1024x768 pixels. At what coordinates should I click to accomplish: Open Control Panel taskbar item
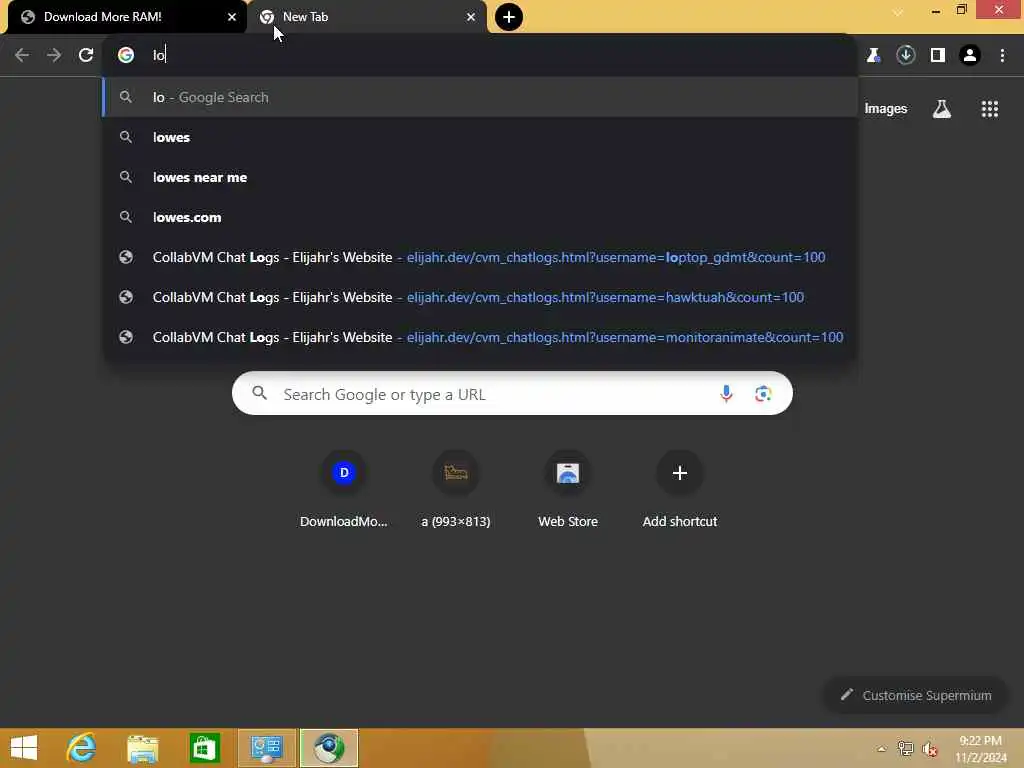[x=266, y=748]
